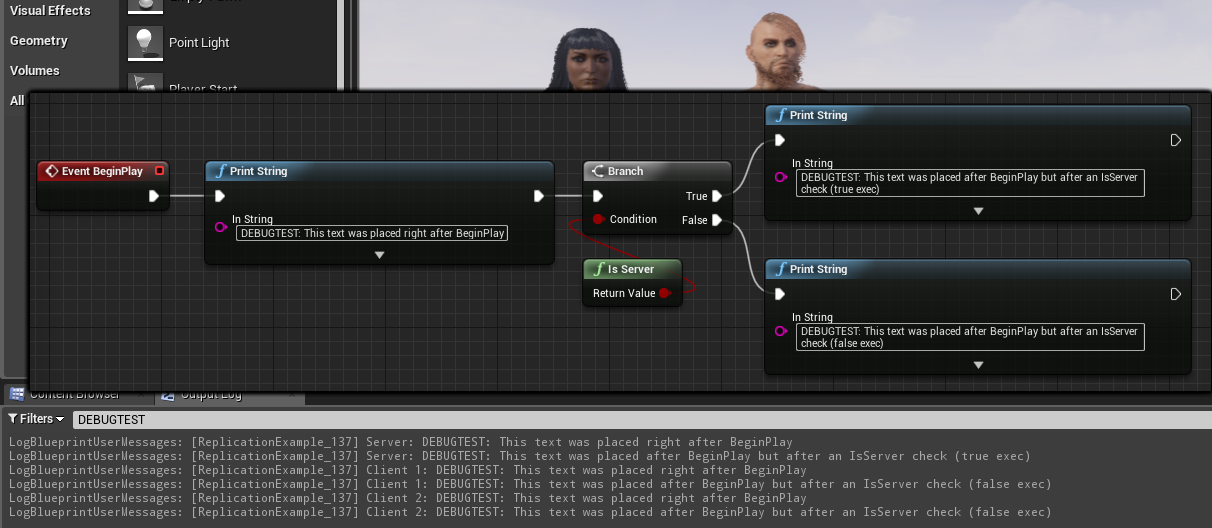Click the Branch node's True execution pin
The height and width of the screenshot is (528, 1212).
pyautogui.click(x=717, y=196)
